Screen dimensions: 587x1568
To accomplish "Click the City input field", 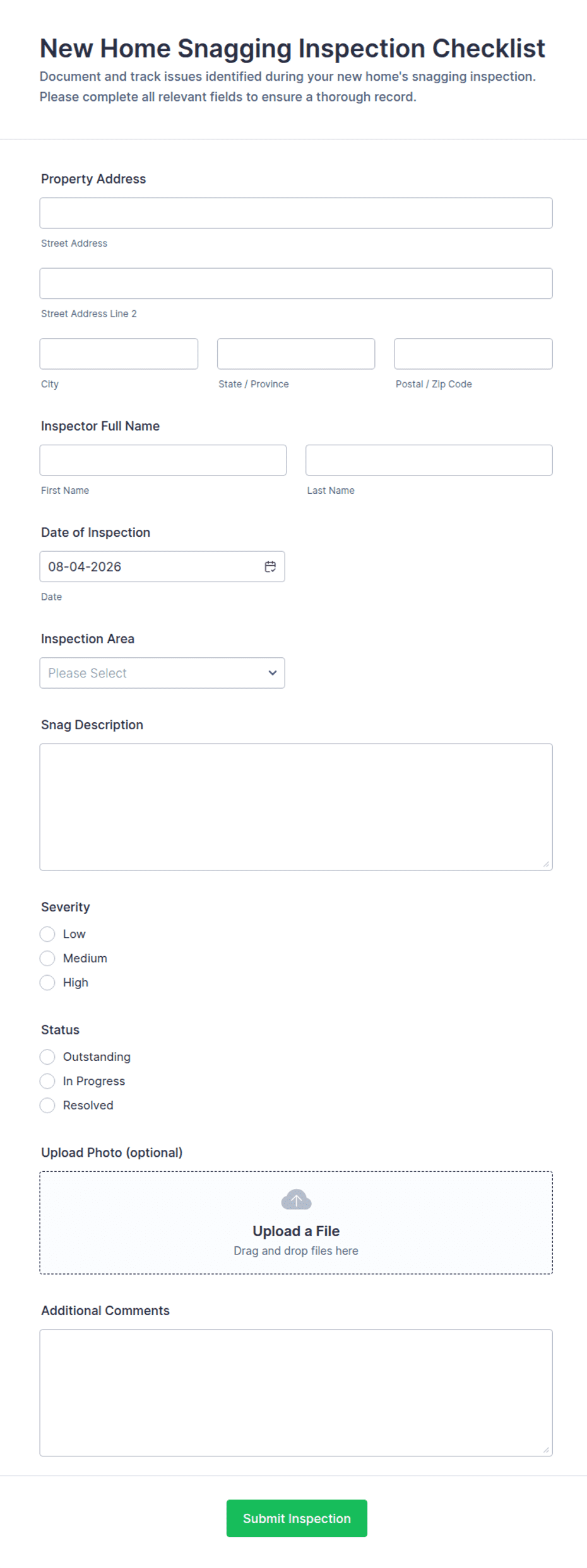I will [119, 354].
